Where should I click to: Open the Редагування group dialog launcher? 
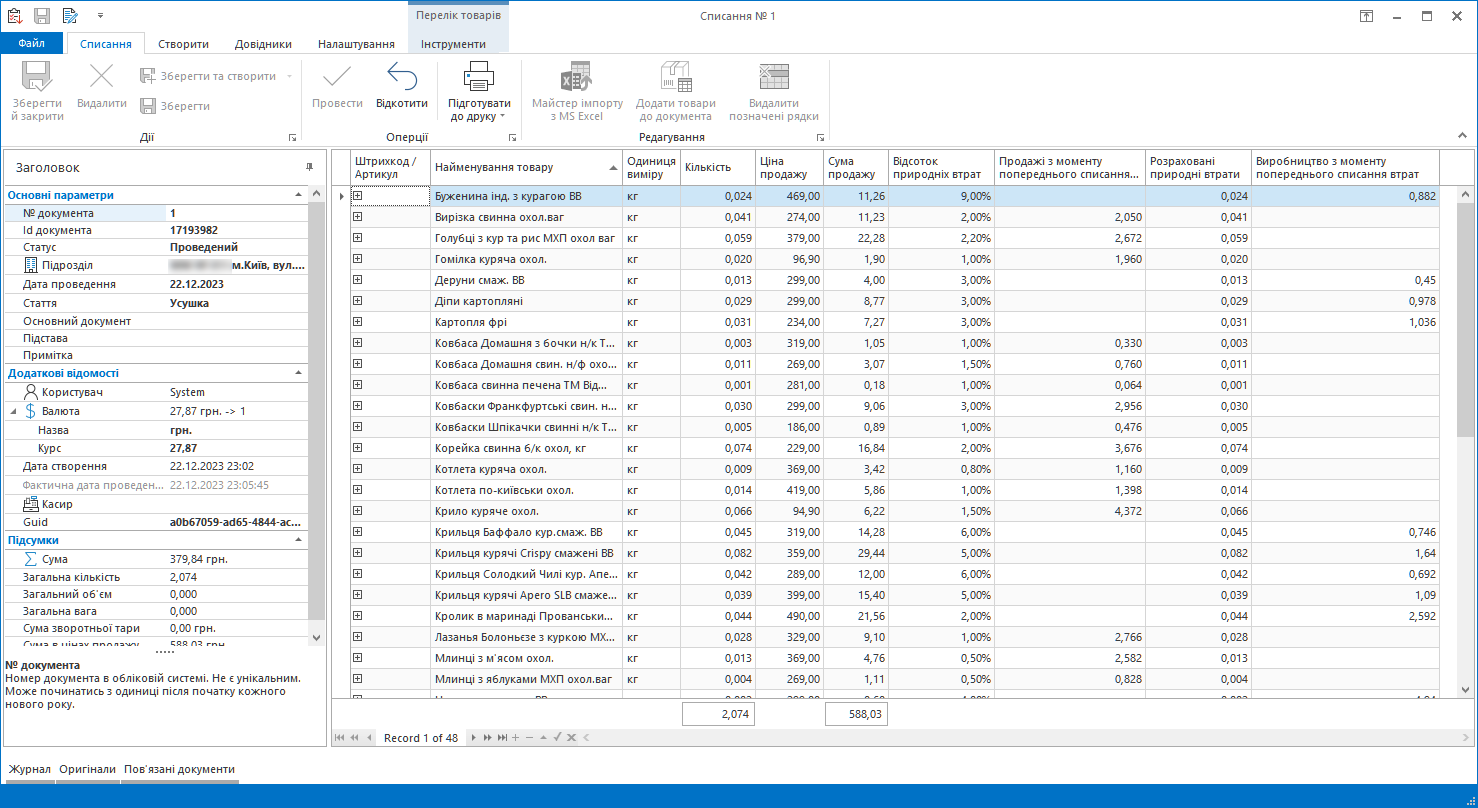click(820, 137)
